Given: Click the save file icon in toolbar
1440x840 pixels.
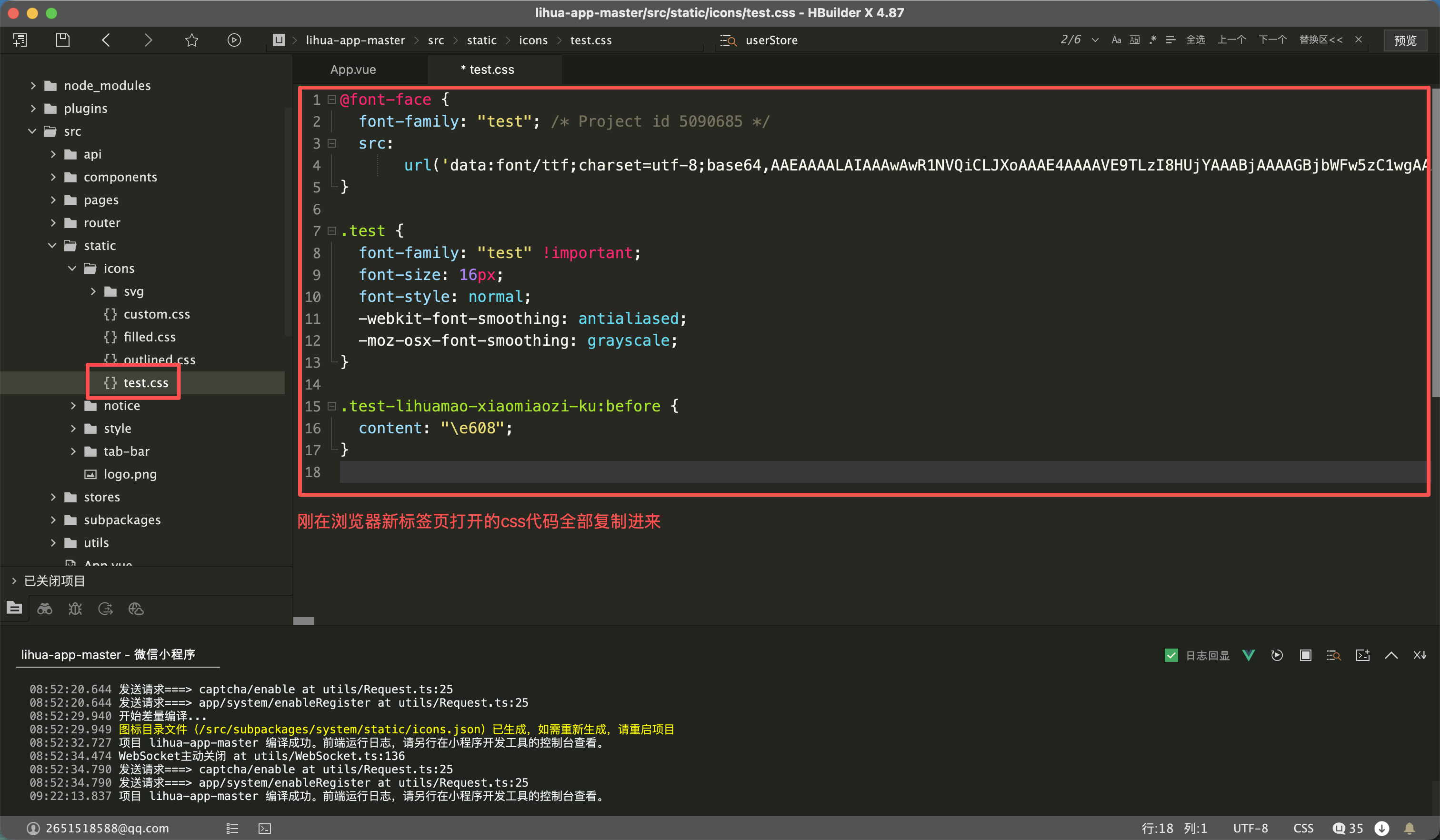Looking at the screenshot, I should (62, 40).
